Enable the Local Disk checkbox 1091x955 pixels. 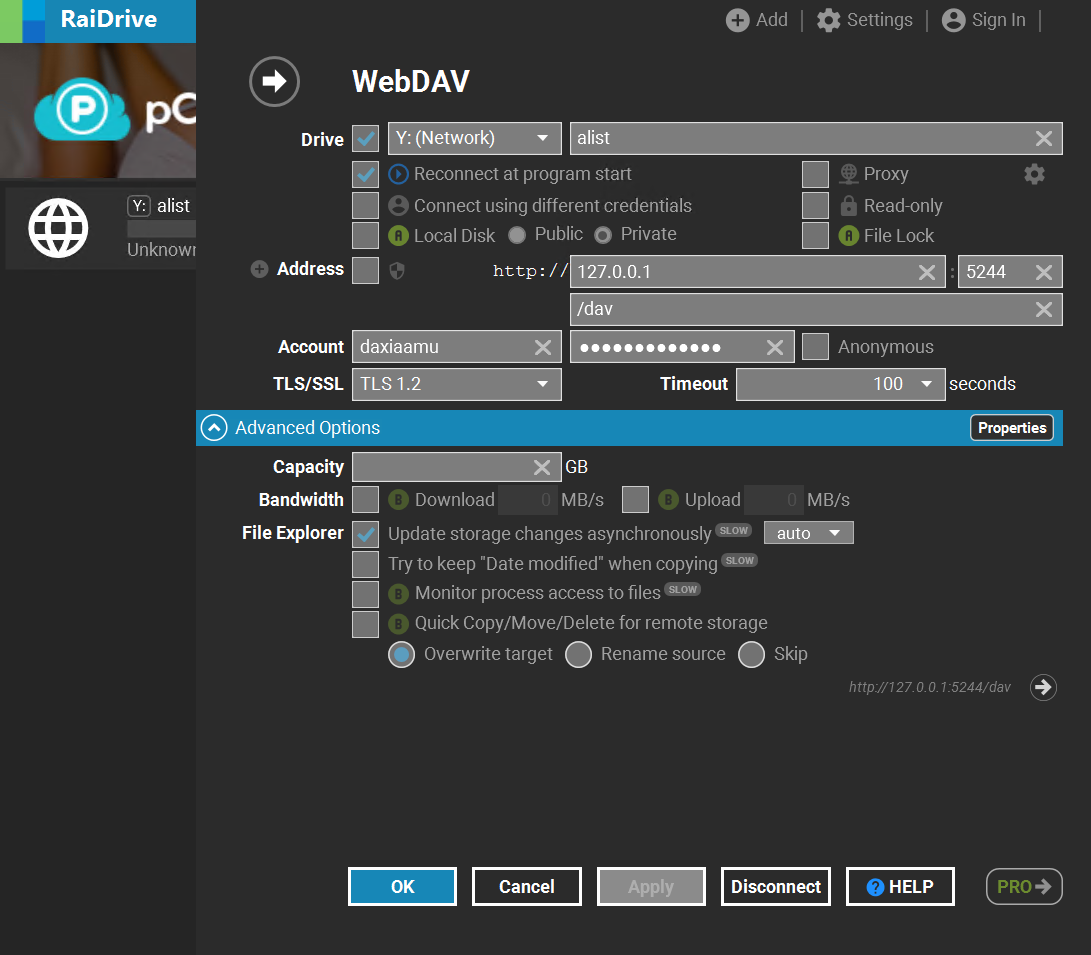pos(365,236)
